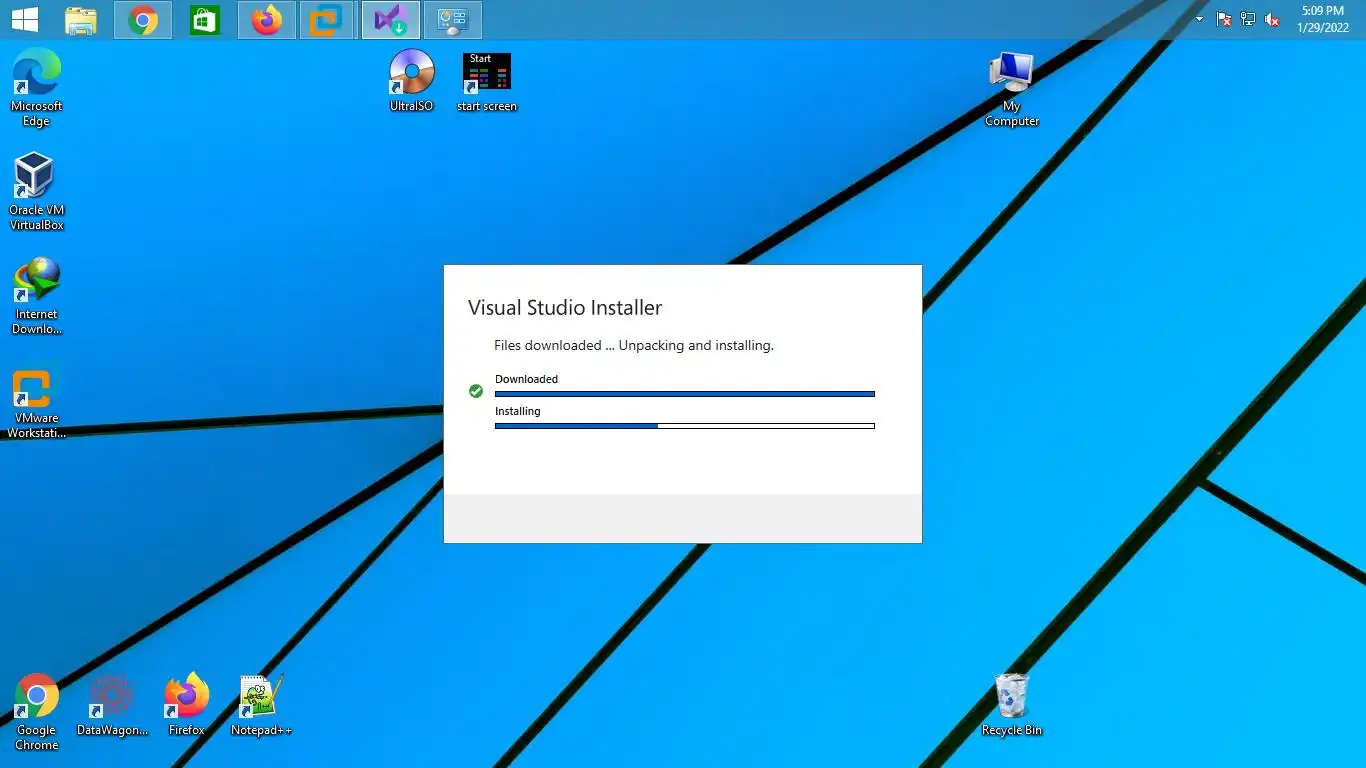Image resolution: width=1366 pixels, height=768 pixels.
Task: Select VMware Workstation desktop shortcut
Action: tap(37, 404)
